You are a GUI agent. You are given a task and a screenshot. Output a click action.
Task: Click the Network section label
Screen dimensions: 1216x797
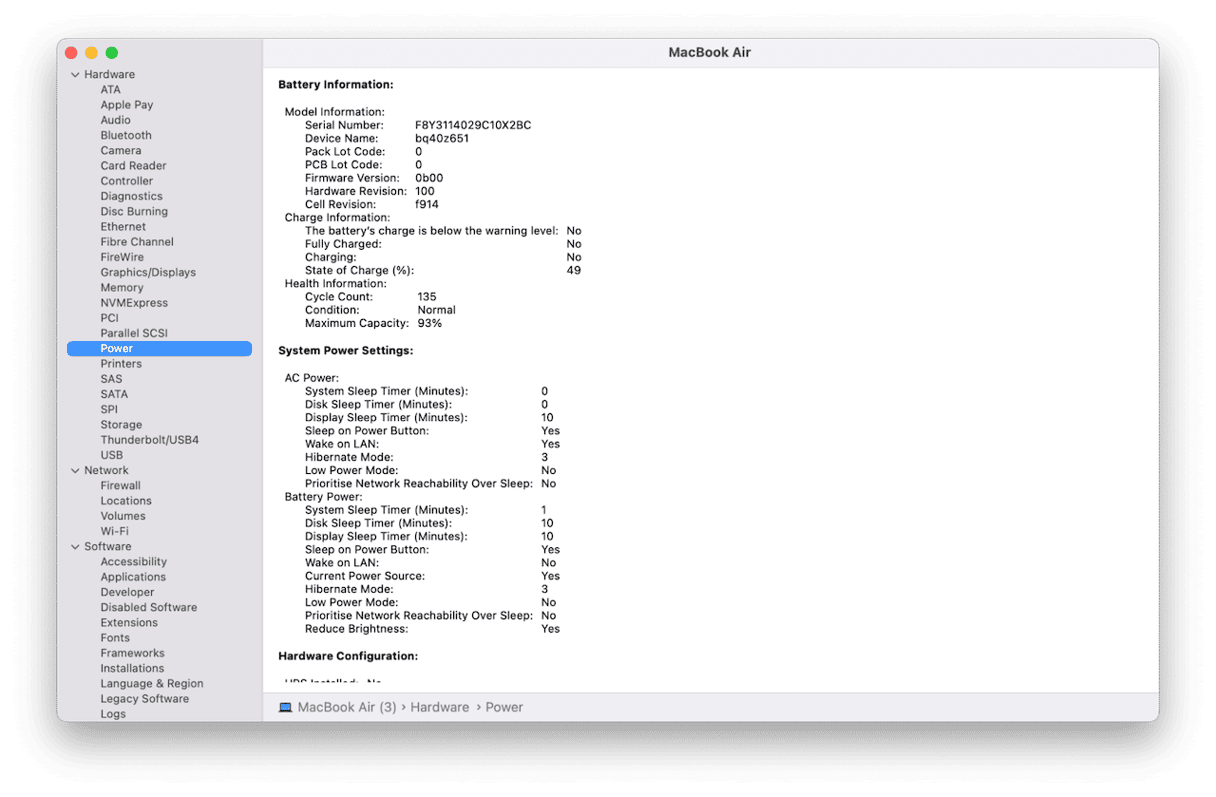tap(106, 471)
